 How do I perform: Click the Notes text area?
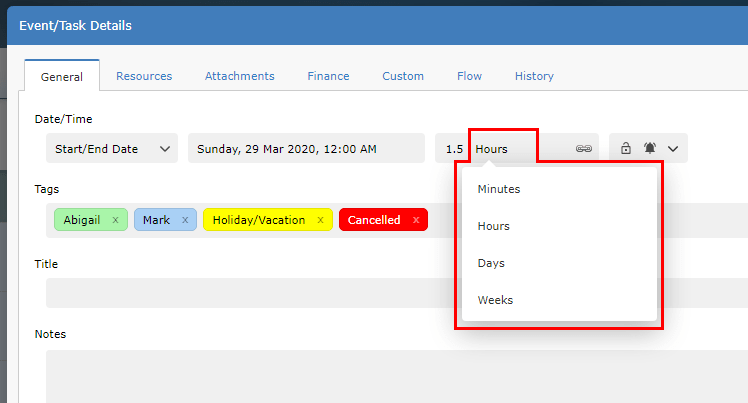pyautogui.click(x=397, y=377)
